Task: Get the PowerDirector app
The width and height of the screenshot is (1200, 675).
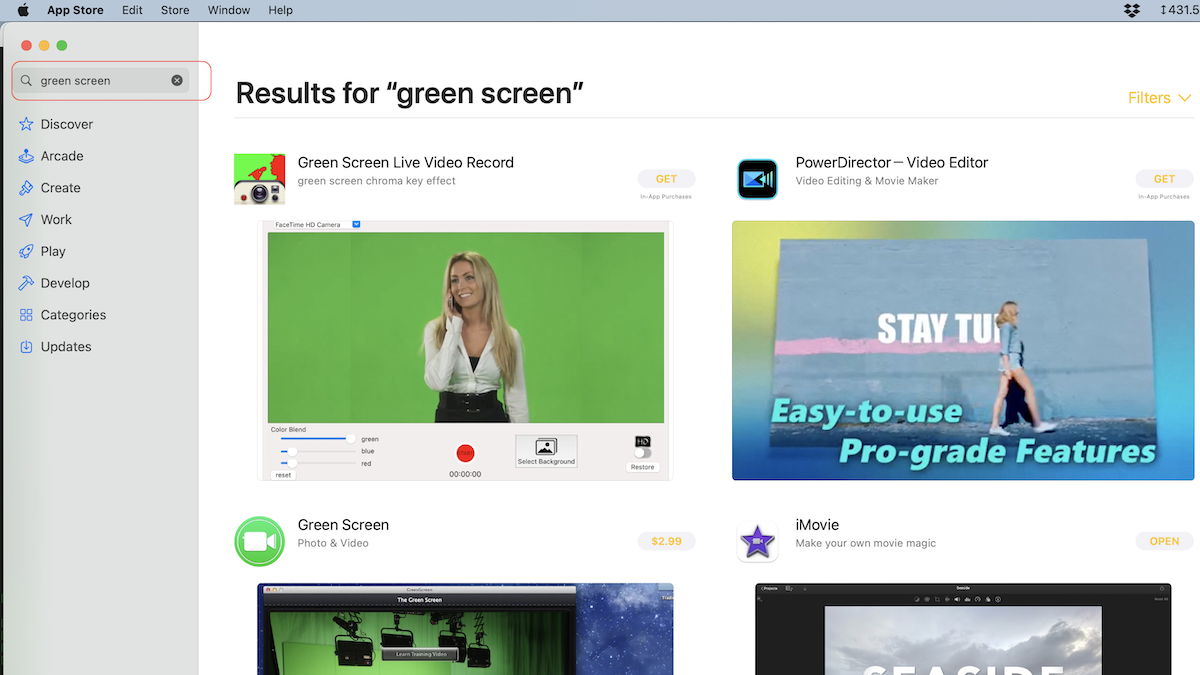Action: 1164,179
